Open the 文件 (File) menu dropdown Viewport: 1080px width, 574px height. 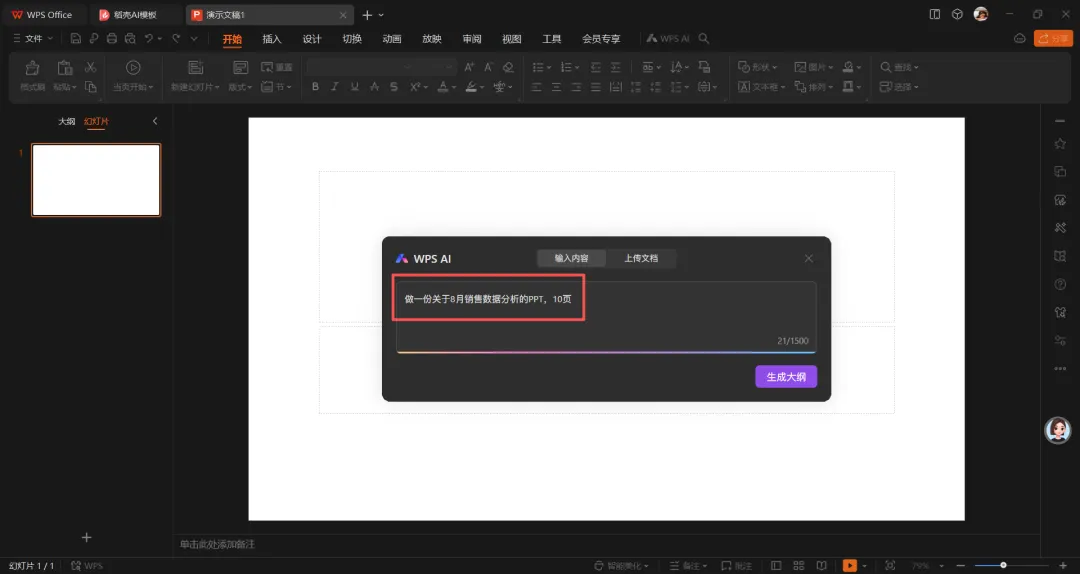coord(32,39)
